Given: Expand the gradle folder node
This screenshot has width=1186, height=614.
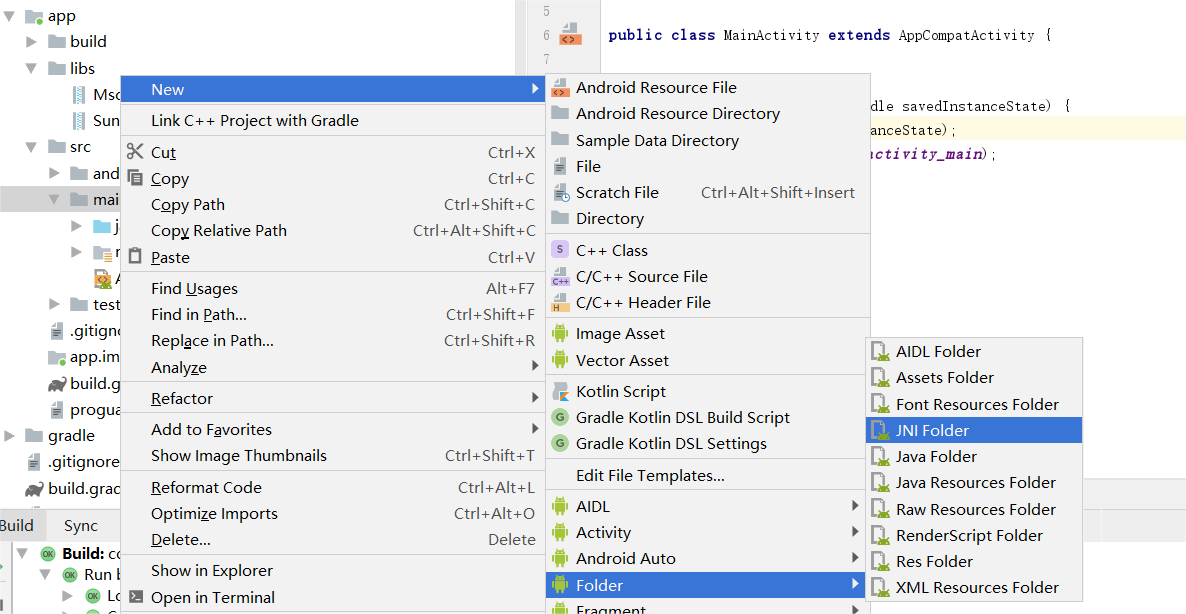Looking at the screenshot, I should [x=9, y=436].
